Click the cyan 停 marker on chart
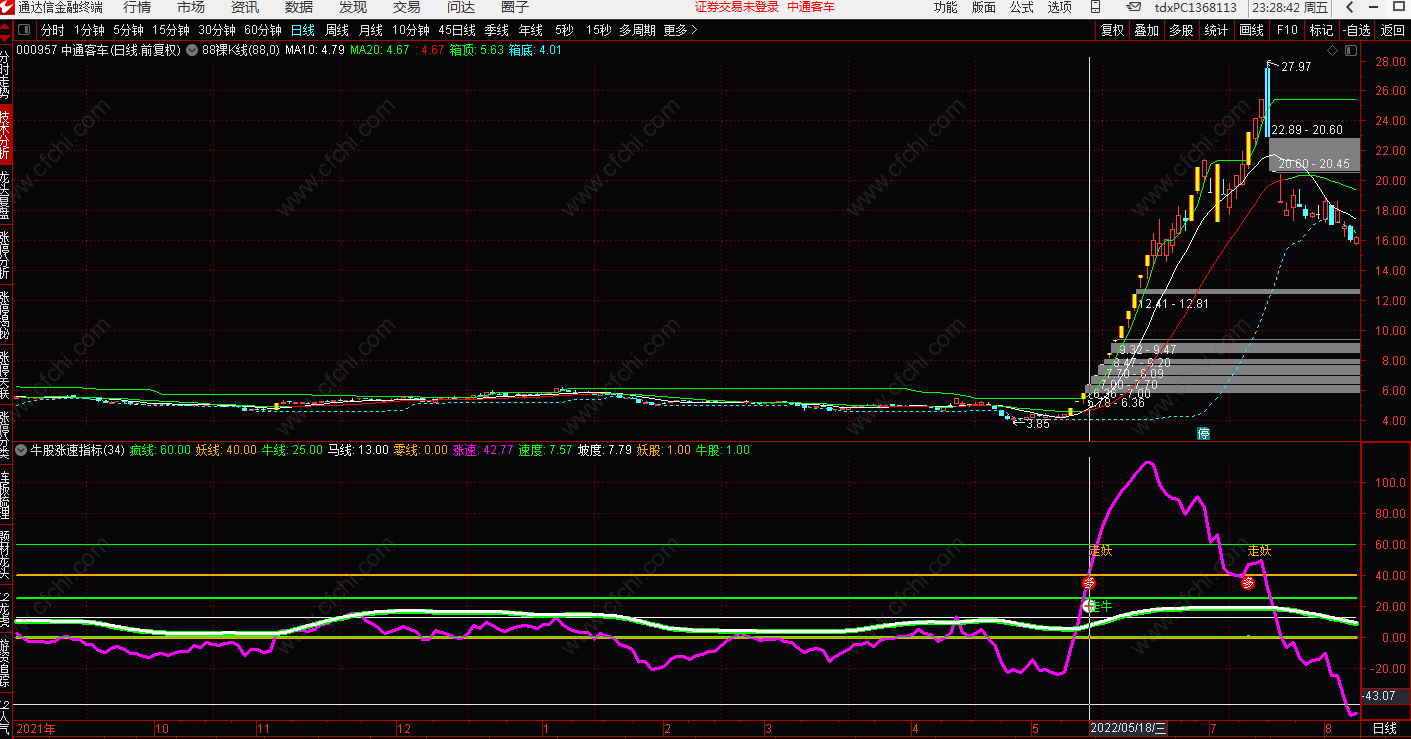Screen dimensions: 1411x739 [1204, 434]
